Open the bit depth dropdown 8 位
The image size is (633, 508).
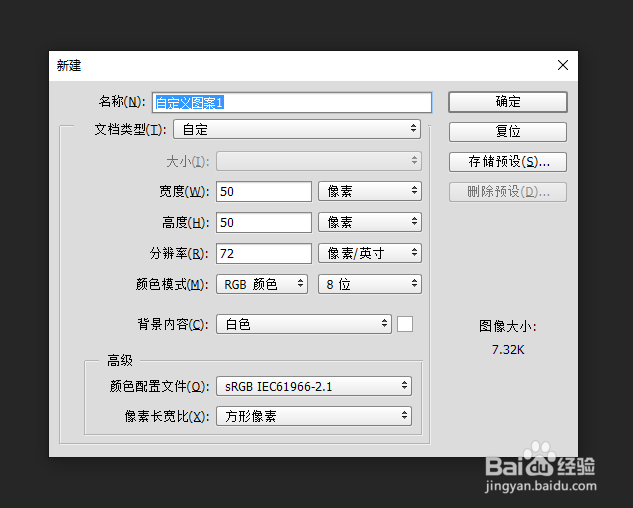click(370, 284)
